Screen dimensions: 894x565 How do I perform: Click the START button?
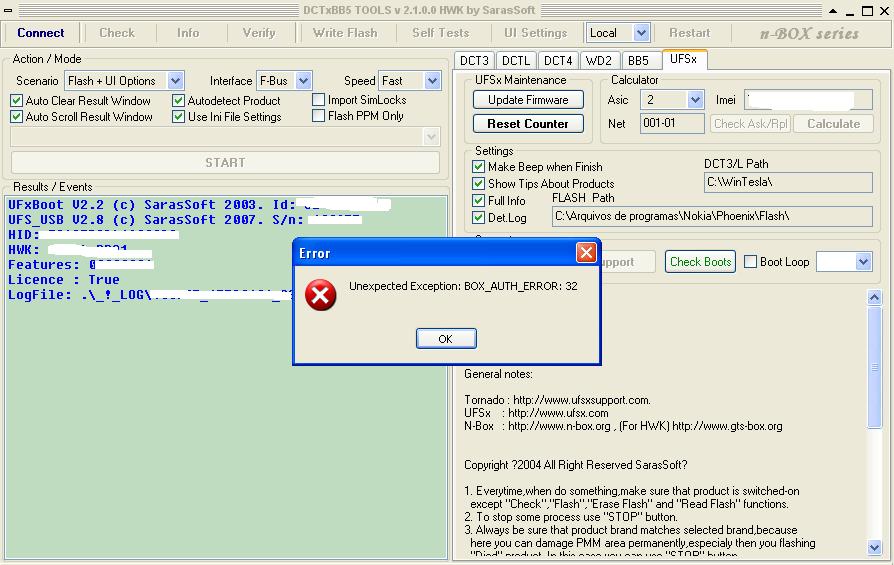(225, 163)
